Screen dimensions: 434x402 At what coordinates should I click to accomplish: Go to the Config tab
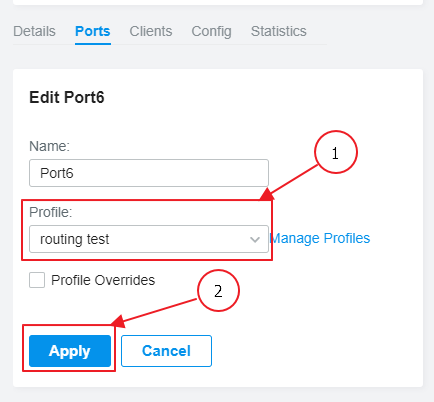coord(211,31)
